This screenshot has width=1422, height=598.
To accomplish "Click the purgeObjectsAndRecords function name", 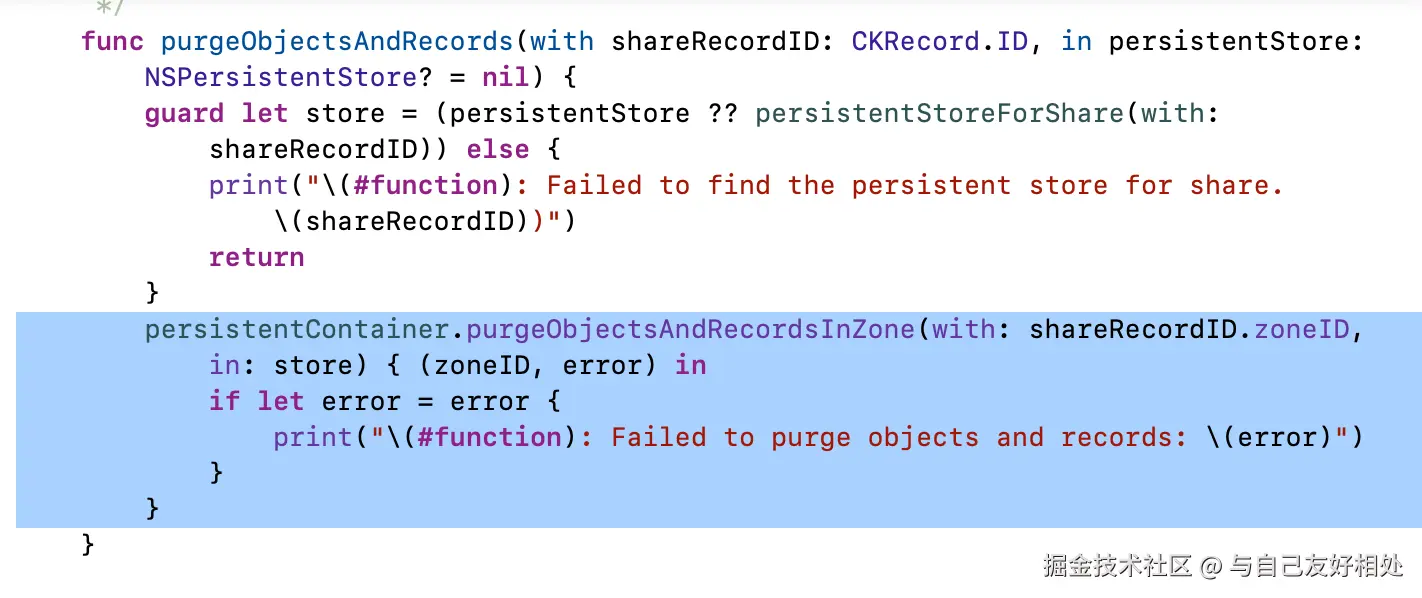I will tap(336, 42).
